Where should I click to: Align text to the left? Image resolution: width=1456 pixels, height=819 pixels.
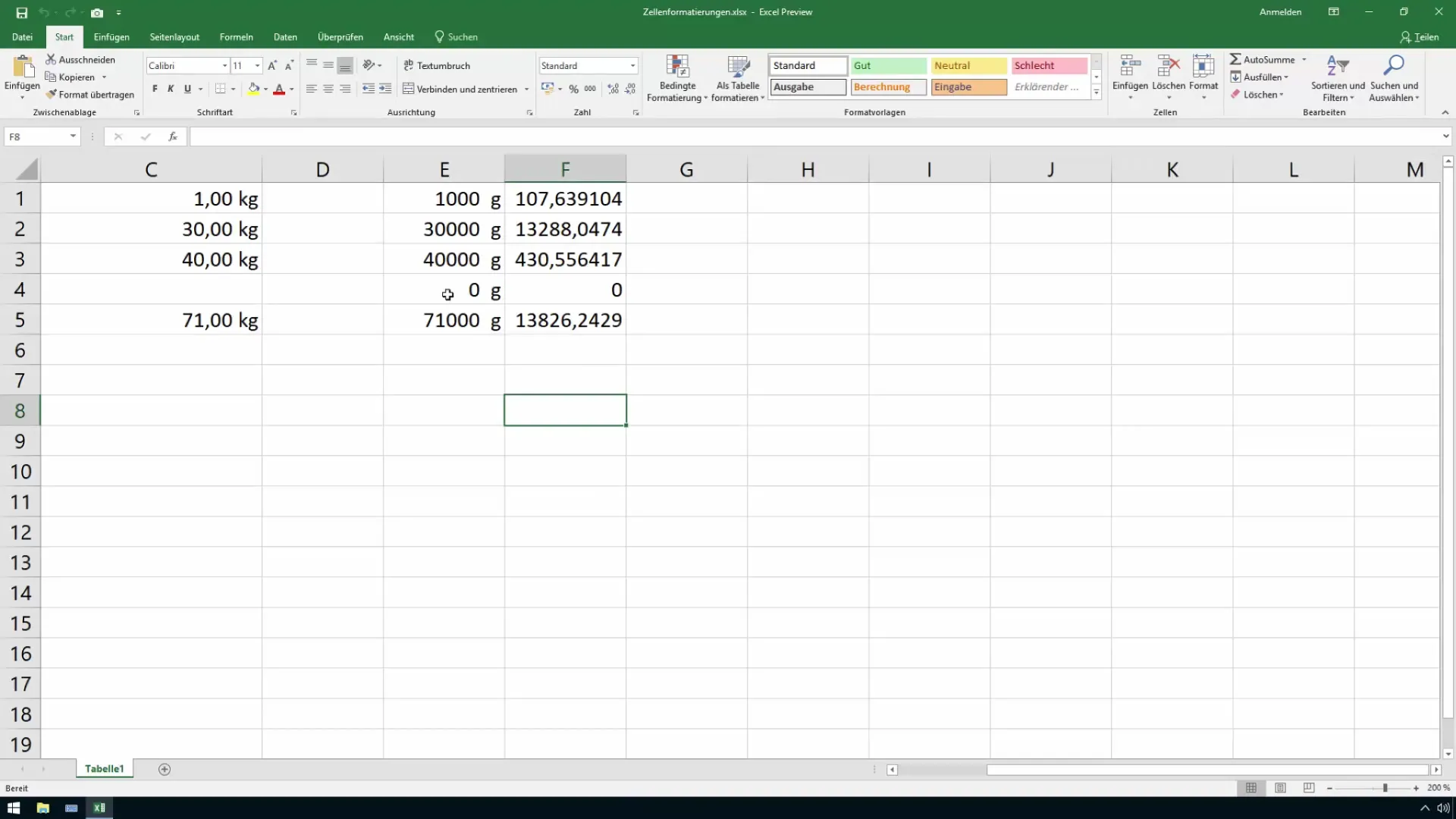pos(312,89)
